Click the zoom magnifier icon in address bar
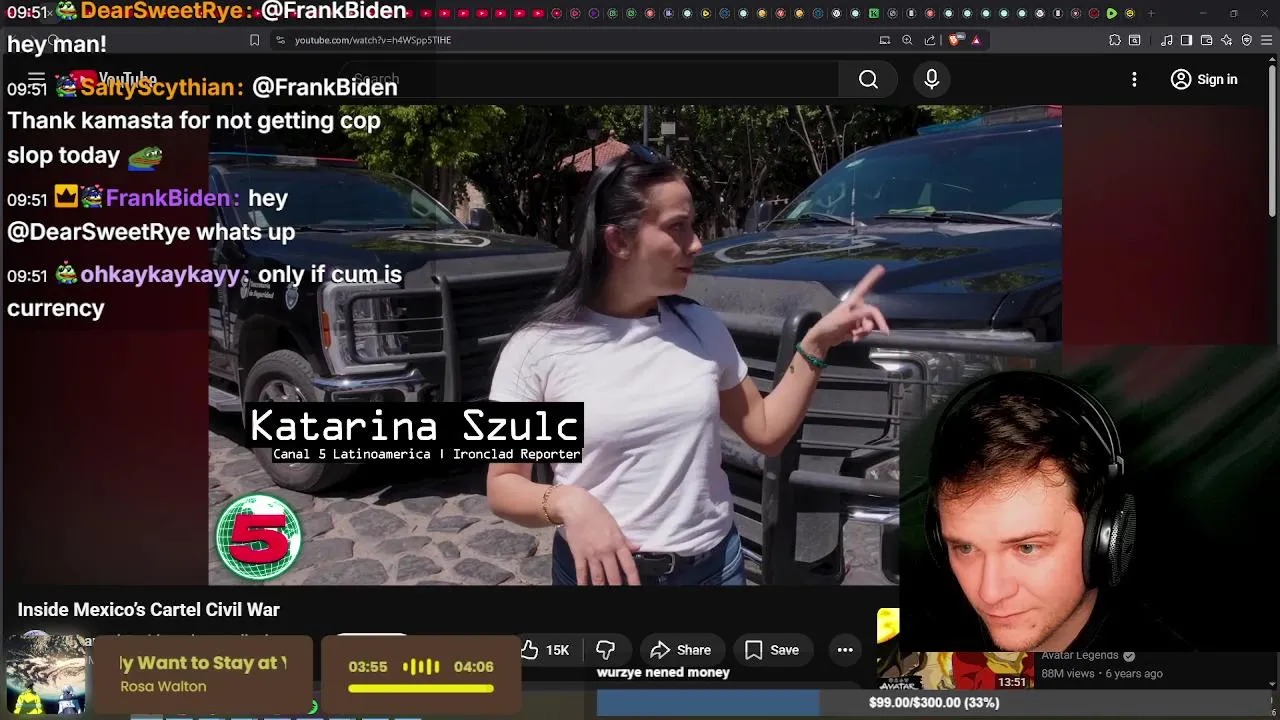1280x720 pixels. coord(907,40)
